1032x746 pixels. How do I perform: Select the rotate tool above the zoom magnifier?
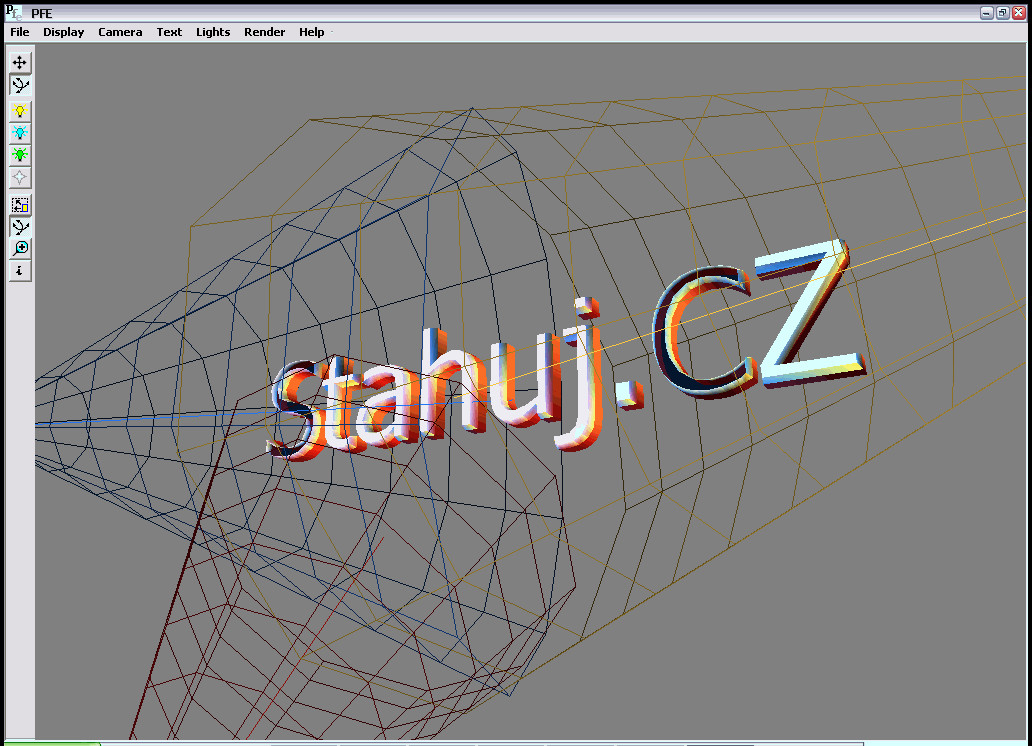[x=20, y=227]
